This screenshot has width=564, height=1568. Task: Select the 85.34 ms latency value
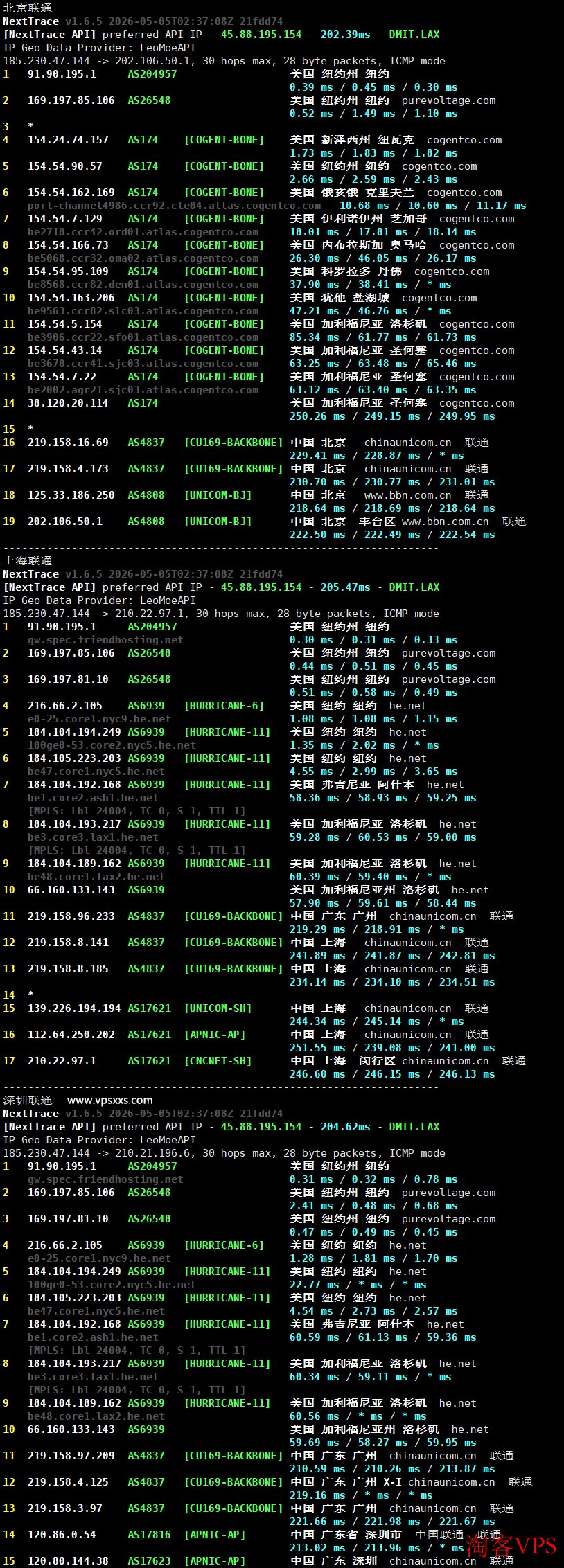[315, 337]
